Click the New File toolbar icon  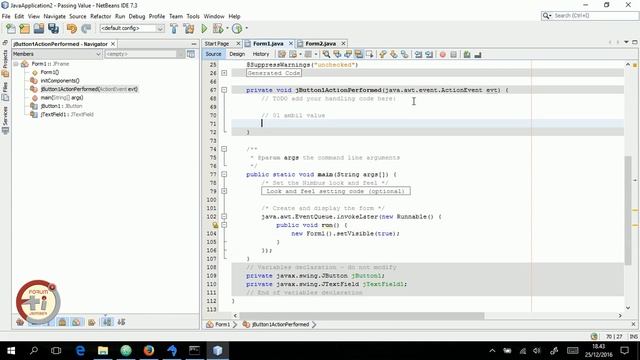[x=11, y=28]
